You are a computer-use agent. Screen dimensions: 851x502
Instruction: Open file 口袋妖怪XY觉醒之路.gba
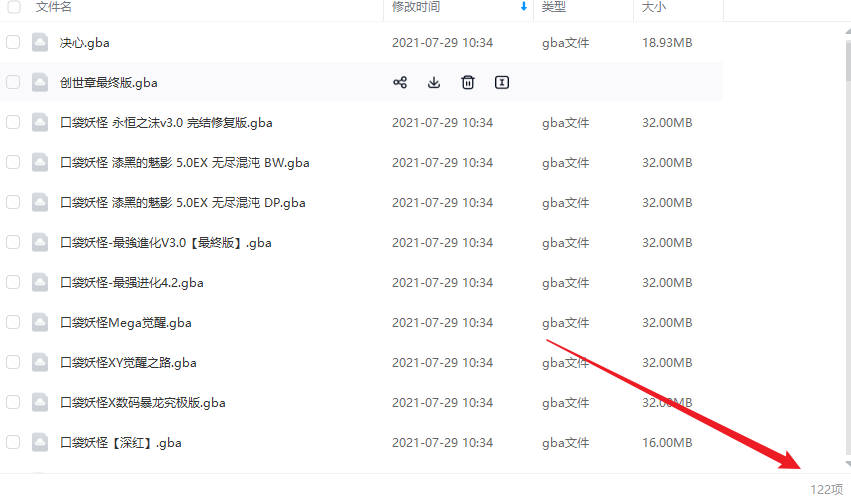click(x=128, y=363)
